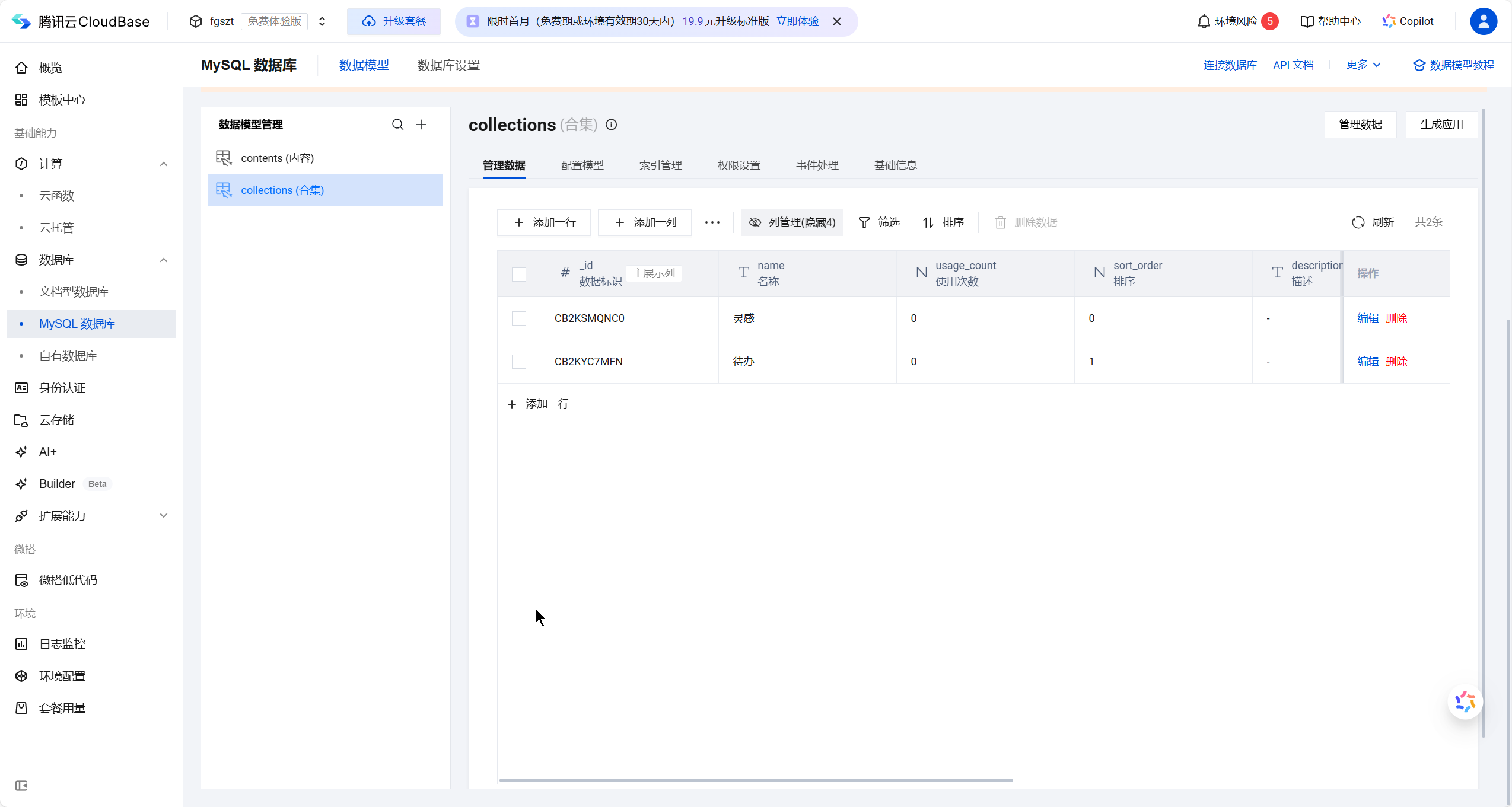Viewport: 1512px width, 807px height.
Task: Expand the 扩展能力 sidebar section
Action: (x=164, y=516)
